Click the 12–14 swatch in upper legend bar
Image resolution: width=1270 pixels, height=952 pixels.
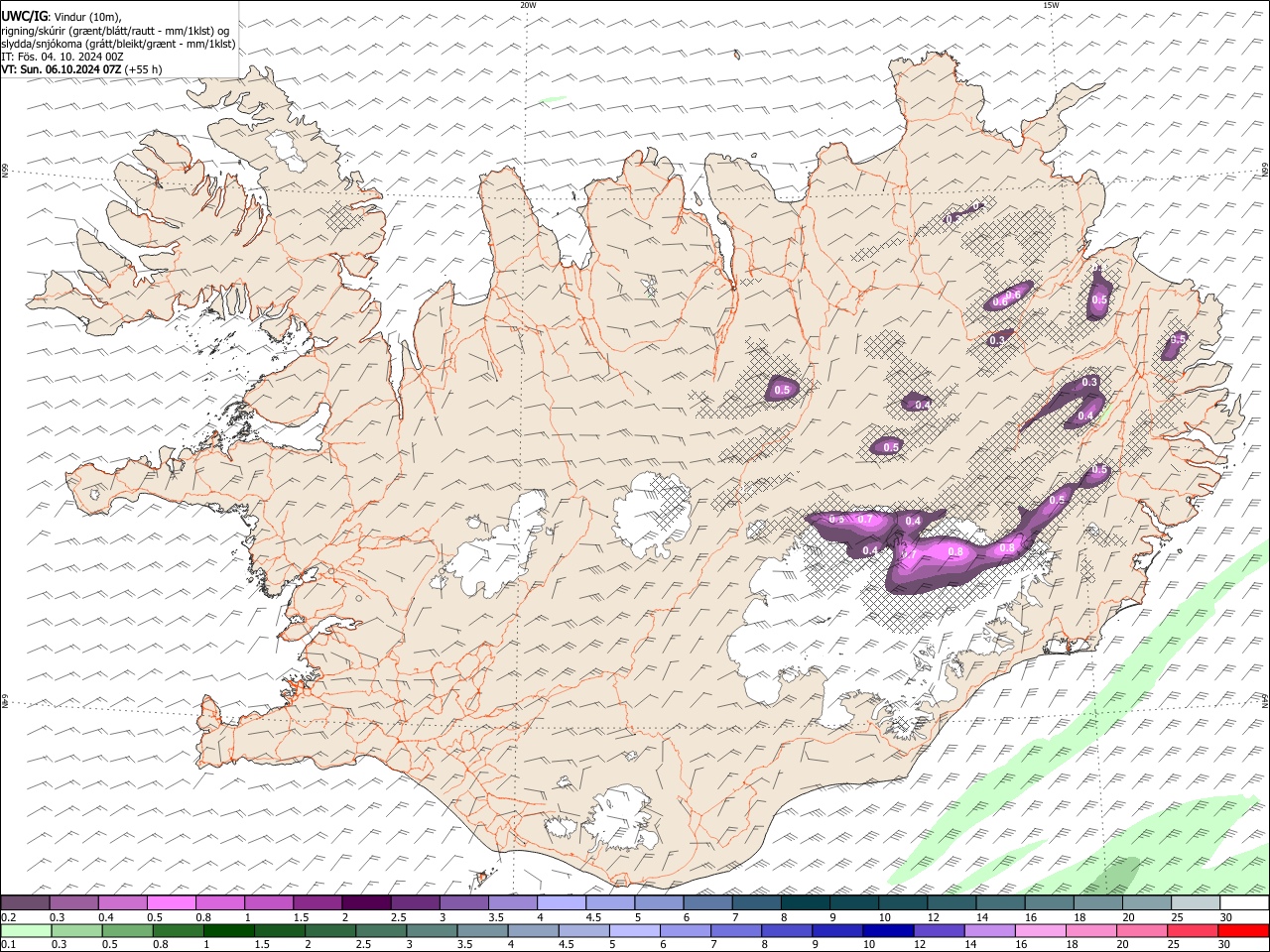[951, 903]
